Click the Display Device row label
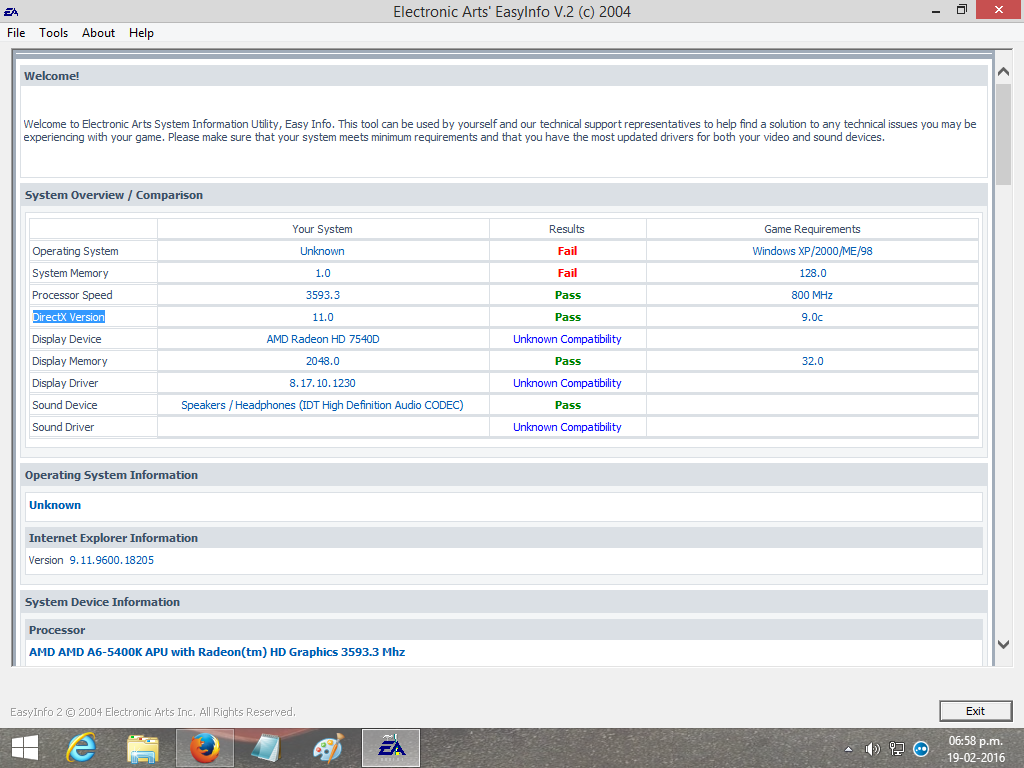This screenshot has width=1024, height=768. [x=67, y=339]
